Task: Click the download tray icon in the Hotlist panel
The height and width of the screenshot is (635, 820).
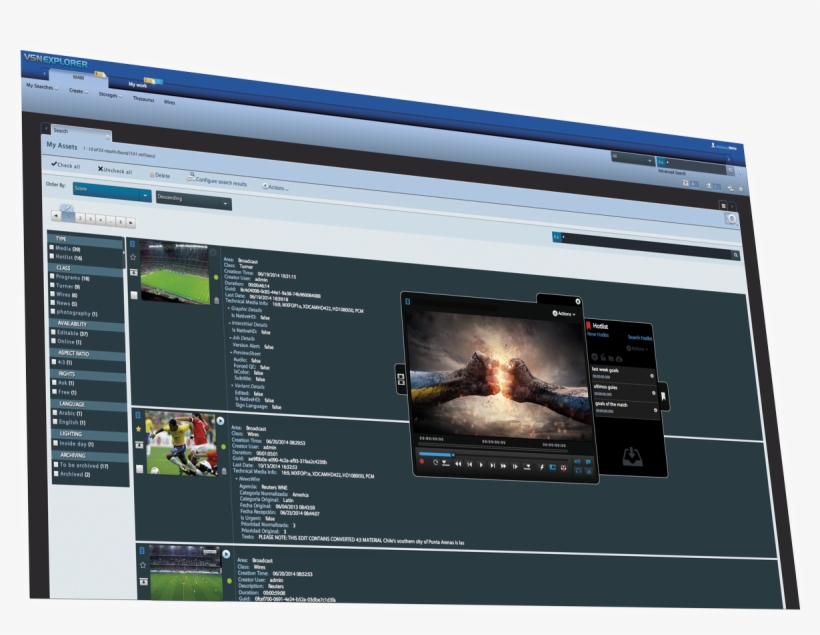Action: 632,454
